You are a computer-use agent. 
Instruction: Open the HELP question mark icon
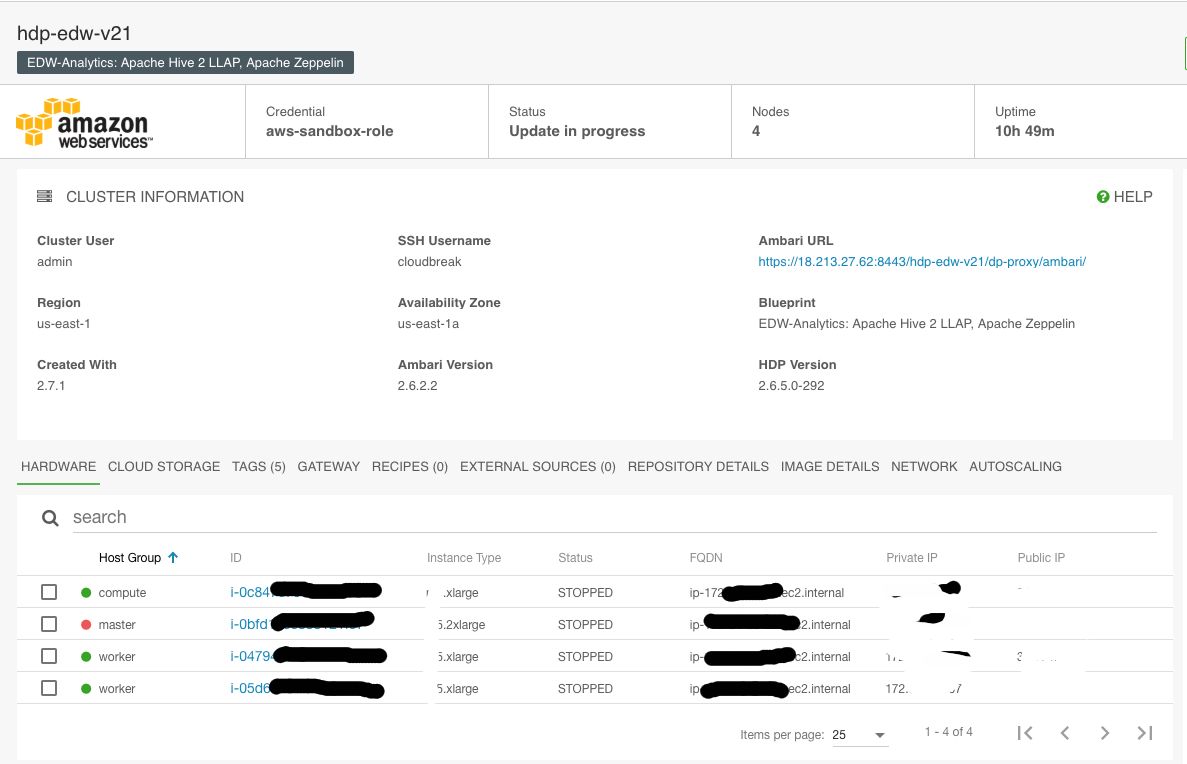click(1103, 197)
